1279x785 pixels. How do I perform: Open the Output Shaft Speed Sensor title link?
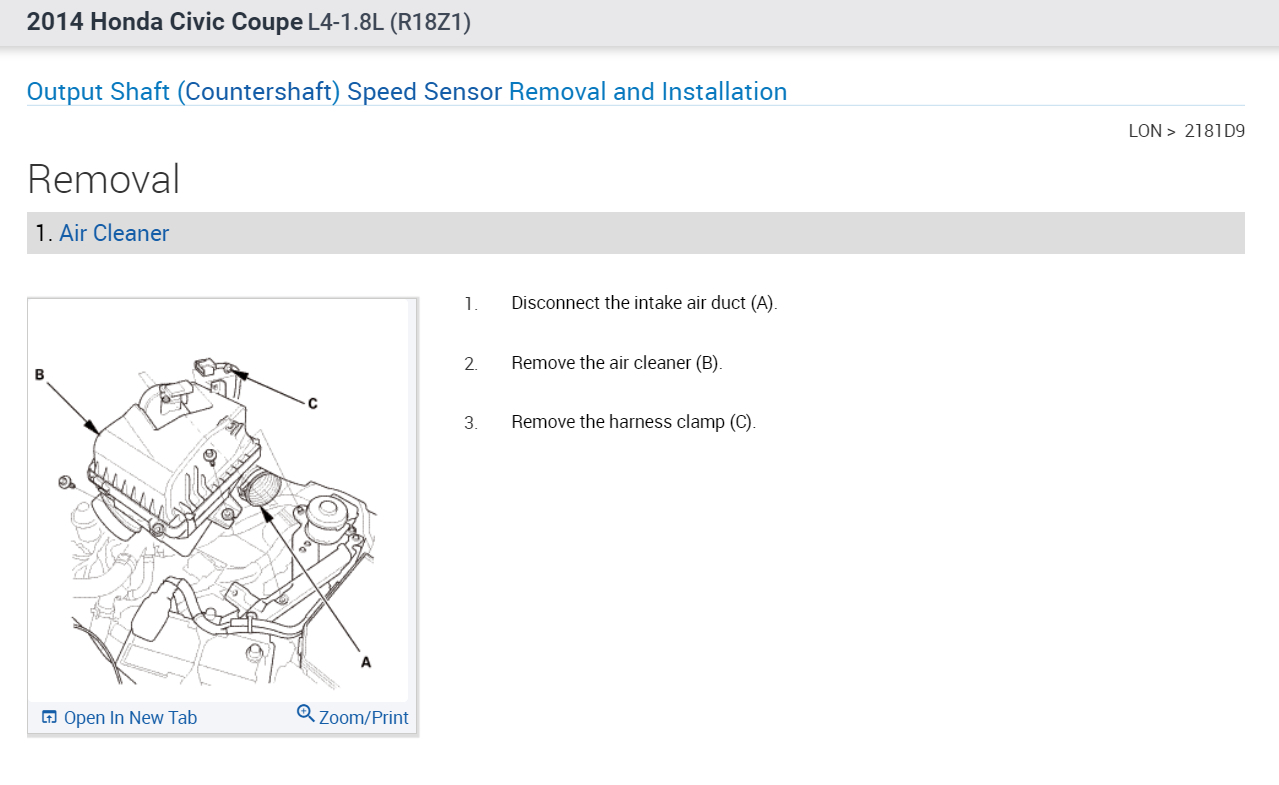point(406,92)
